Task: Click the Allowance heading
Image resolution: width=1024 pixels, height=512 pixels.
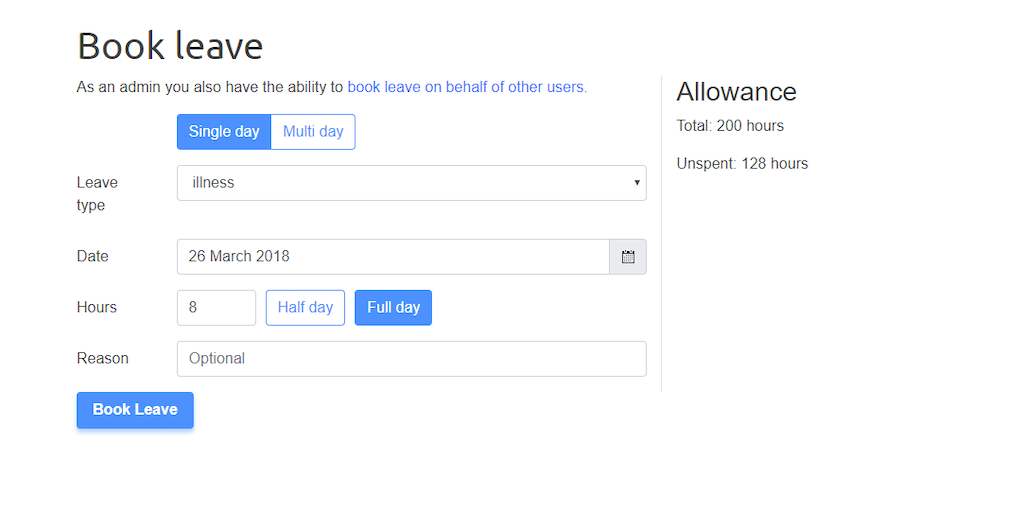Action: pos(736,92)
